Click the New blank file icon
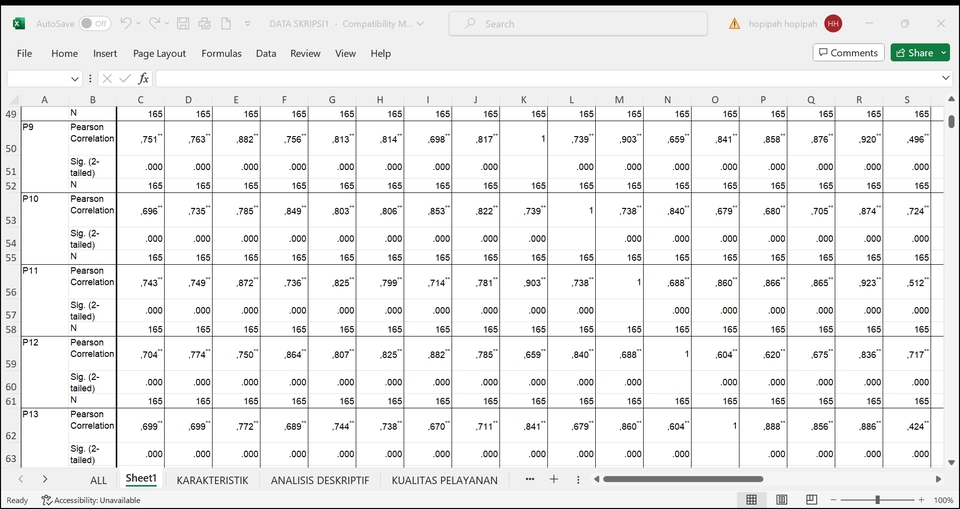Image resolution: width=960 pixels, height=509 pixels. [x=226, y=24]
